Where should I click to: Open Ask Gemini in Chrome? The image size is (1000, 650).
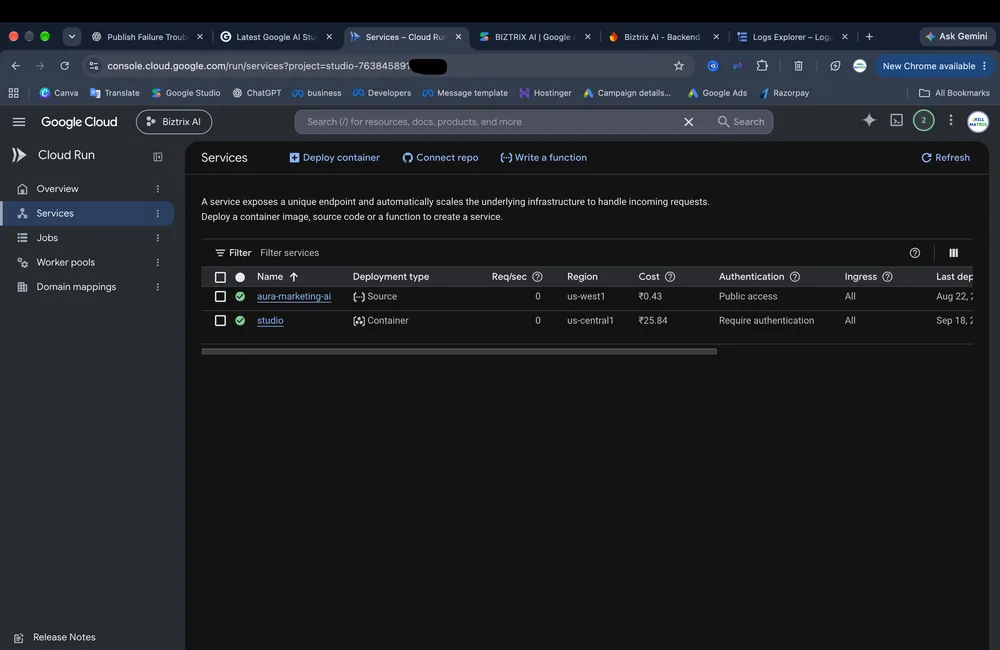[956, 36]
